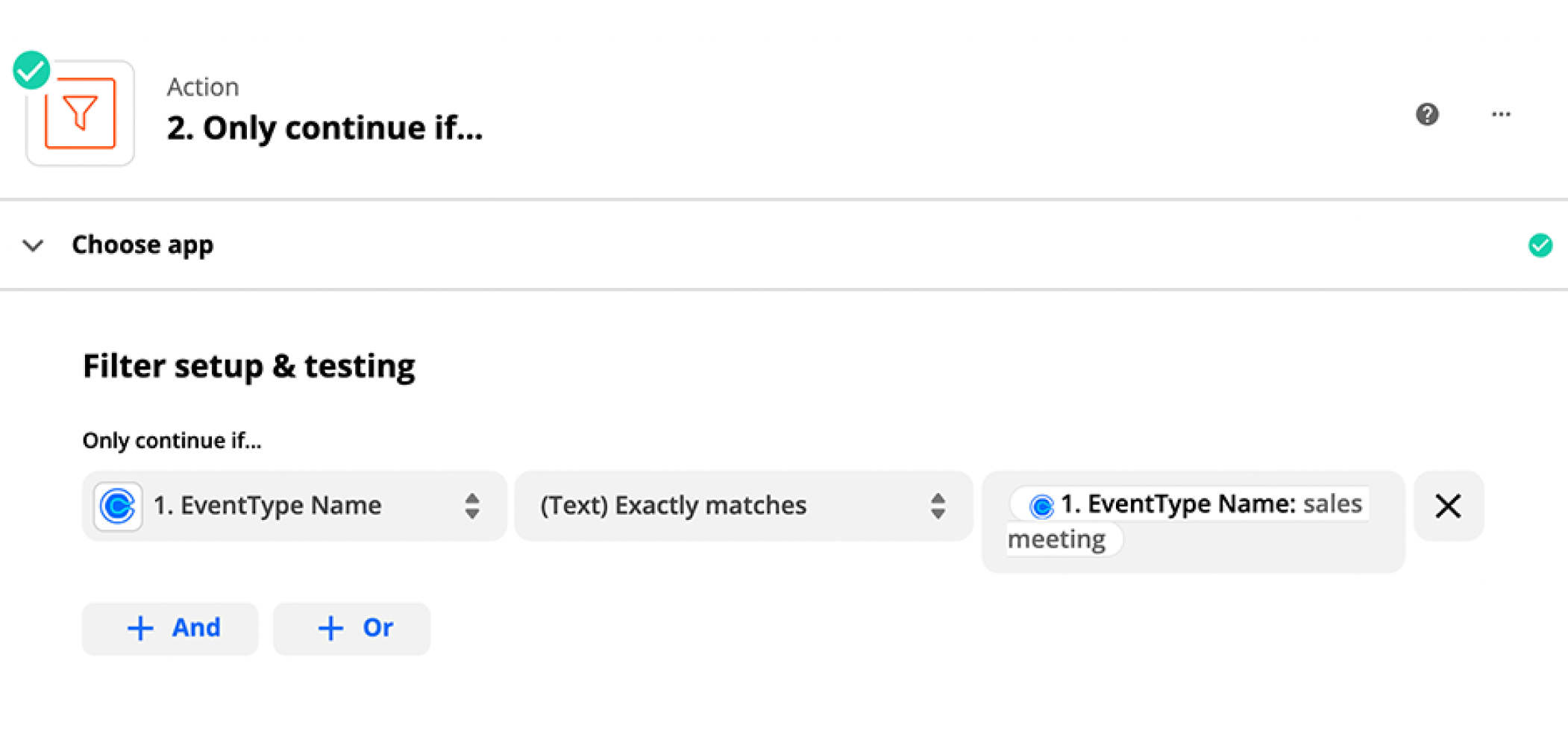Add an Or condition
The image size is (1568, 731).
pos(351,629)
